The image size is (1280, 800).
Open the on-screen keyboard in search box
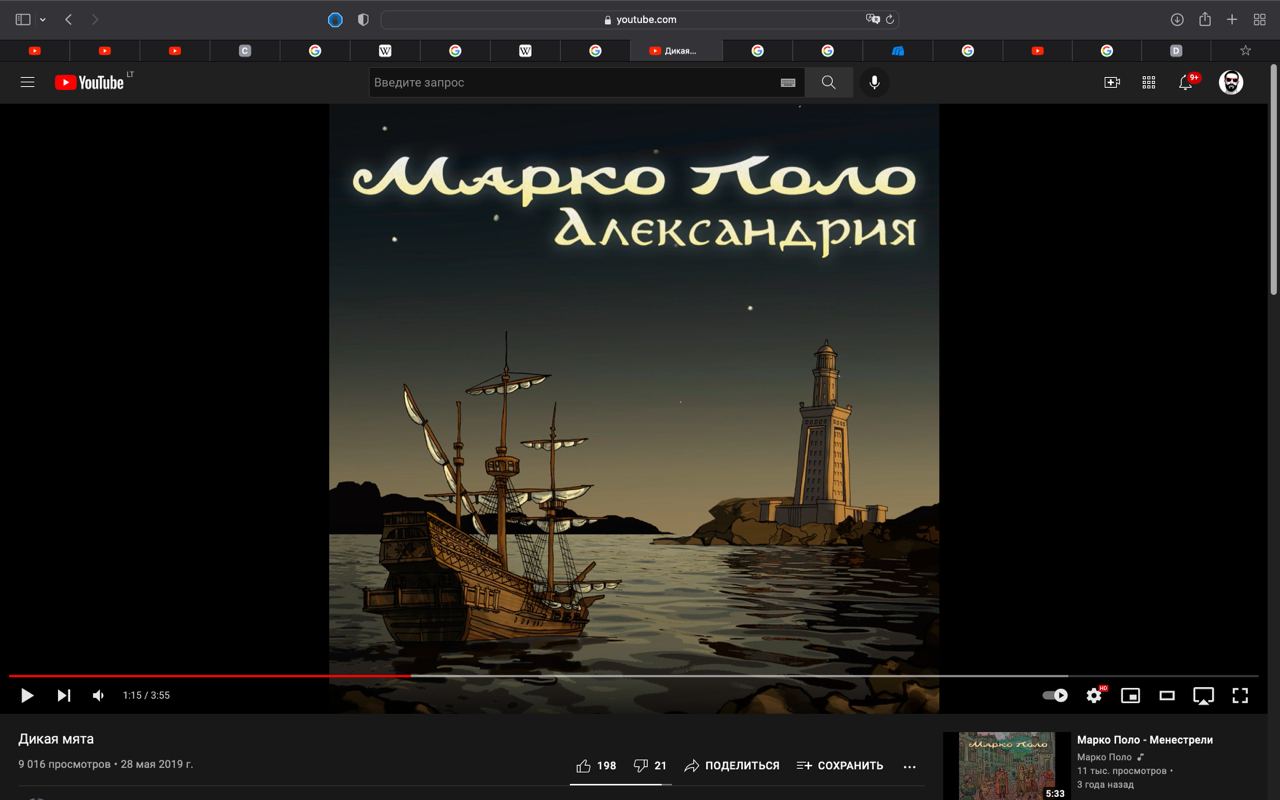(x=788, y=83)
